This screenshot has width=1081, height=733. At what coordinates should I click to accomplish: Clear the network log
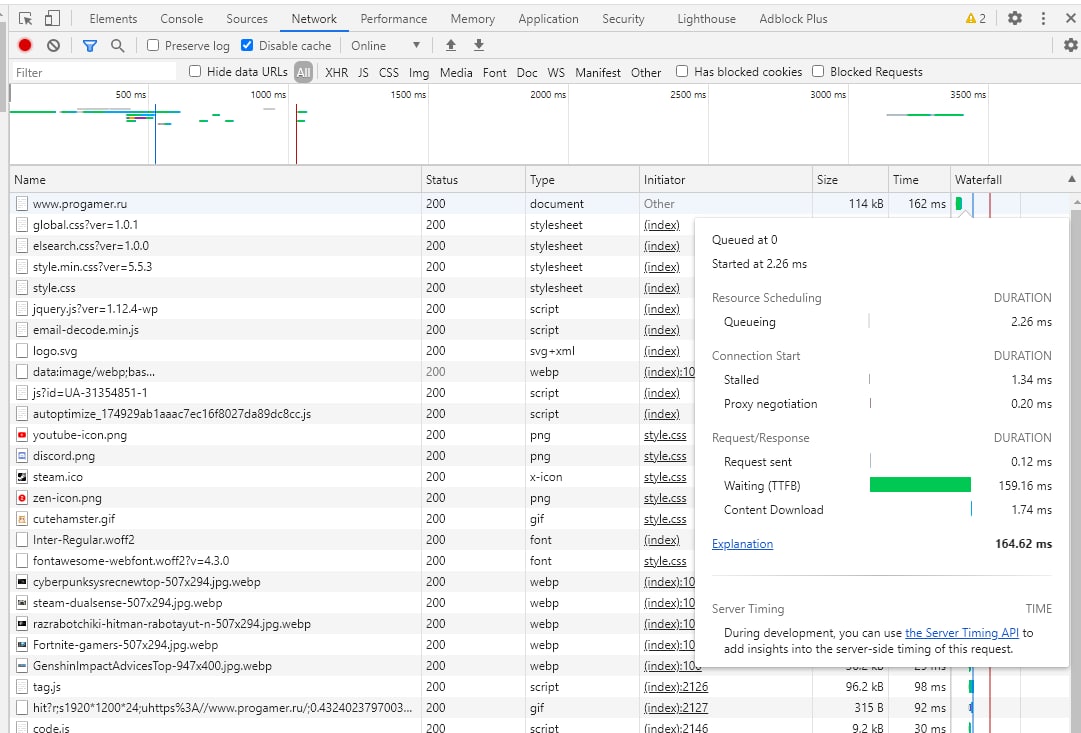(53, 45)
